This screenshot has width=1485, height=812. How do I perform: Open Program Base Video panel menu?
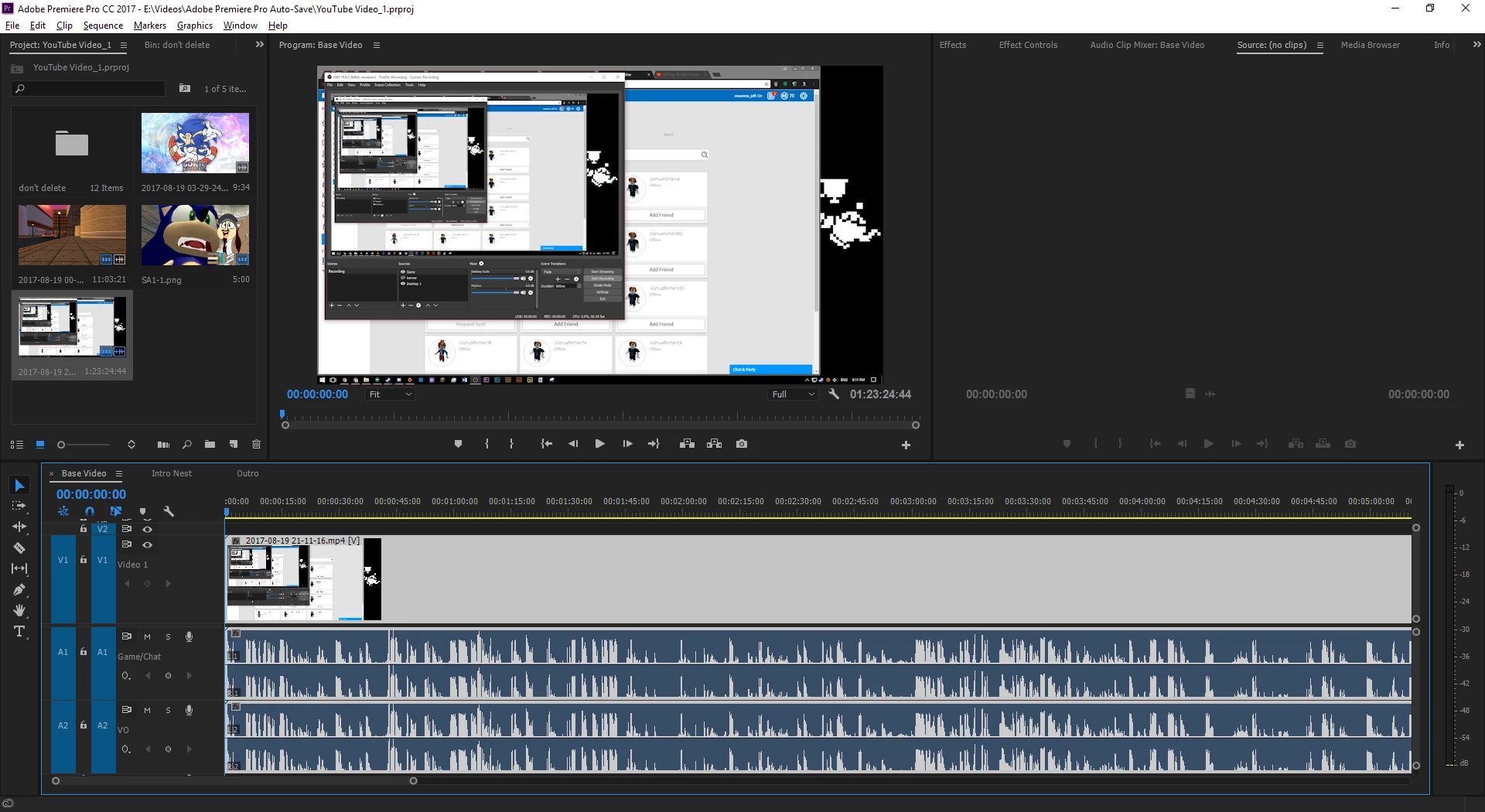[x=377, y=46]
